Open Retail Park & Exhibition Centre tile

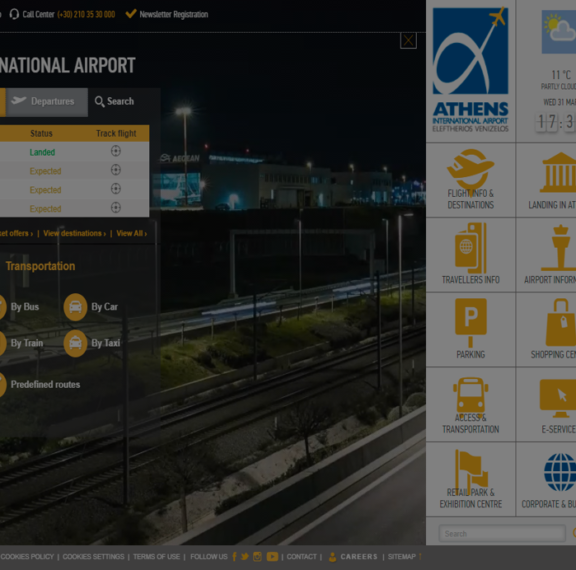coord(470,479)
